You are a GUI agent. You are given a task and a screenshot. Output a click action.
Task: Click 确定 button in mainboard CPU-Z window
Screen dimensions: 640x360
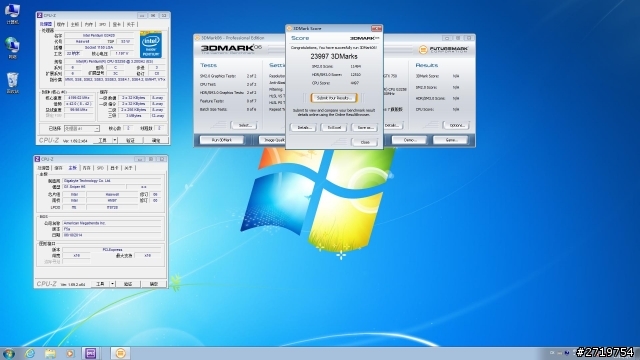point(154,284)
